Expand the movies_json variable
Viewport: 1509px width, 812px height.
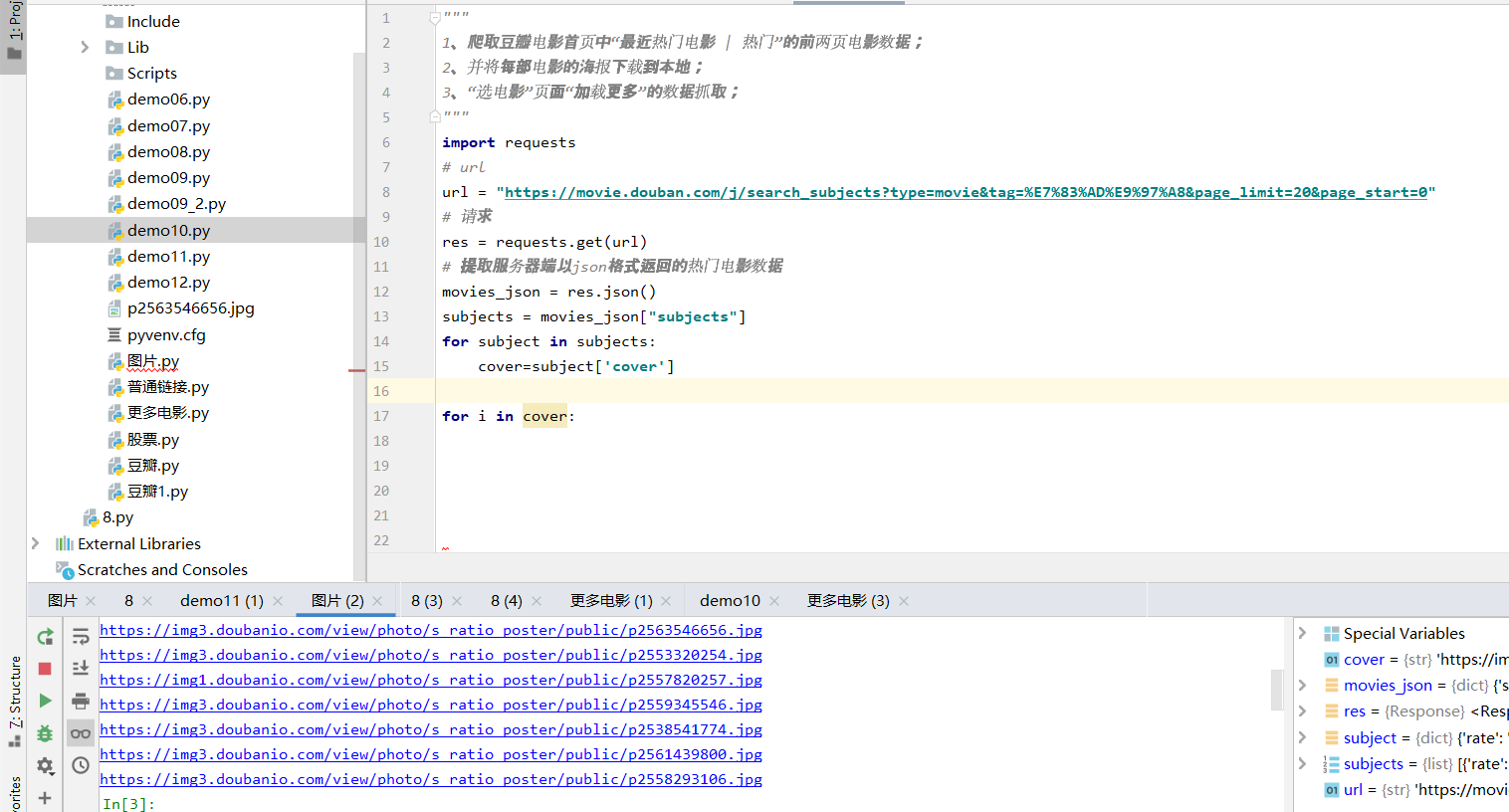(x=1302, y=685)
